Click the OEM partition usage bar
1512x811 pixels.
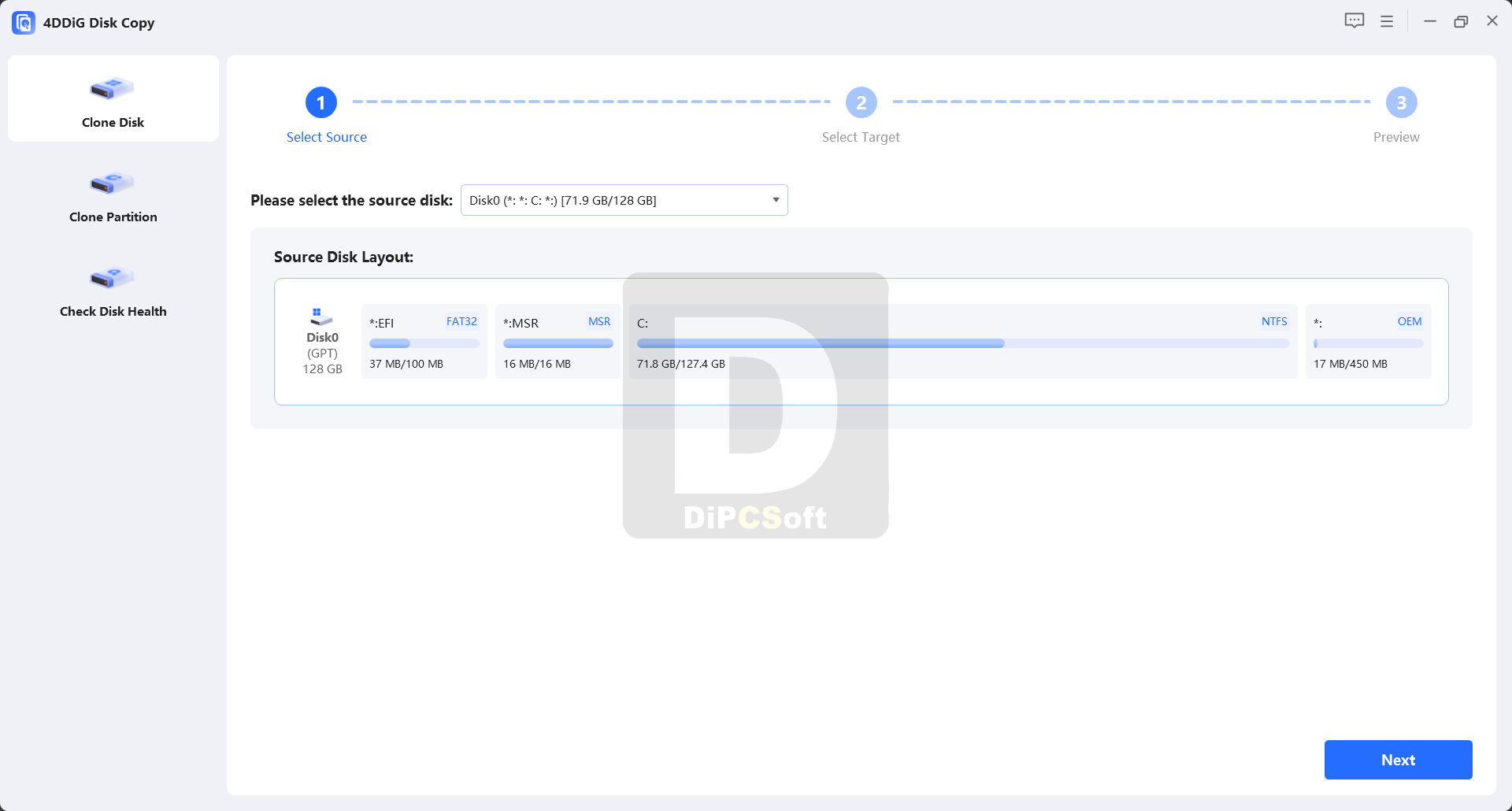point(1369,343)
